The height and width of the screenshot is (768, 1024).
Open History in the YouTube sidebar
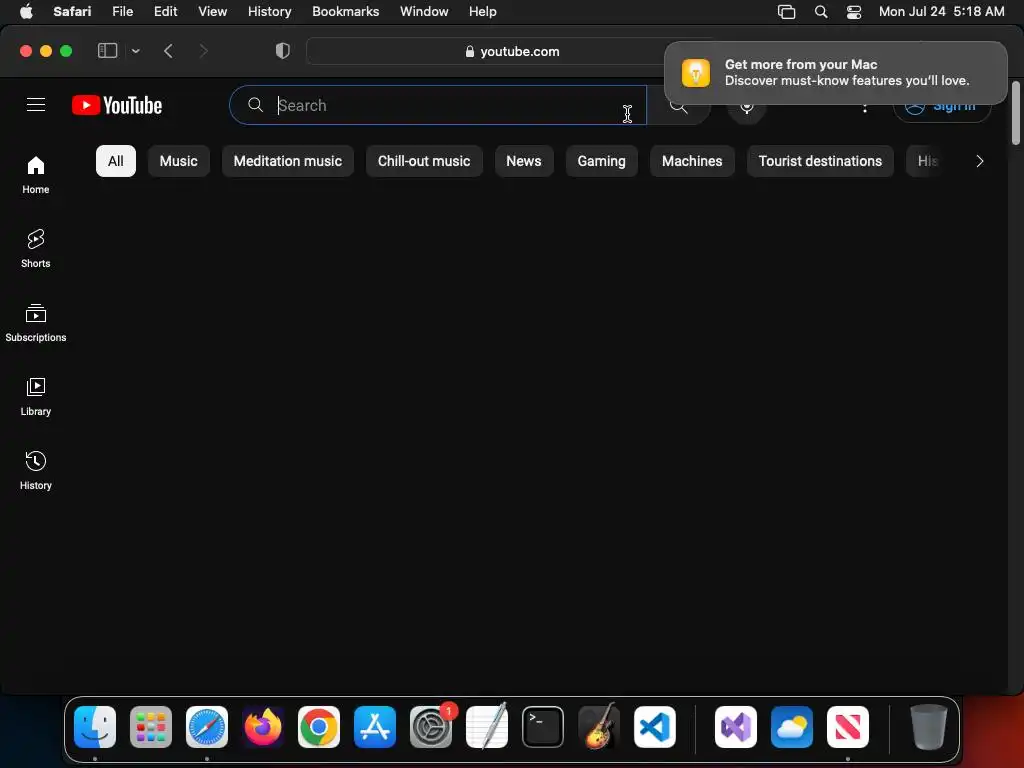(36, 471)
